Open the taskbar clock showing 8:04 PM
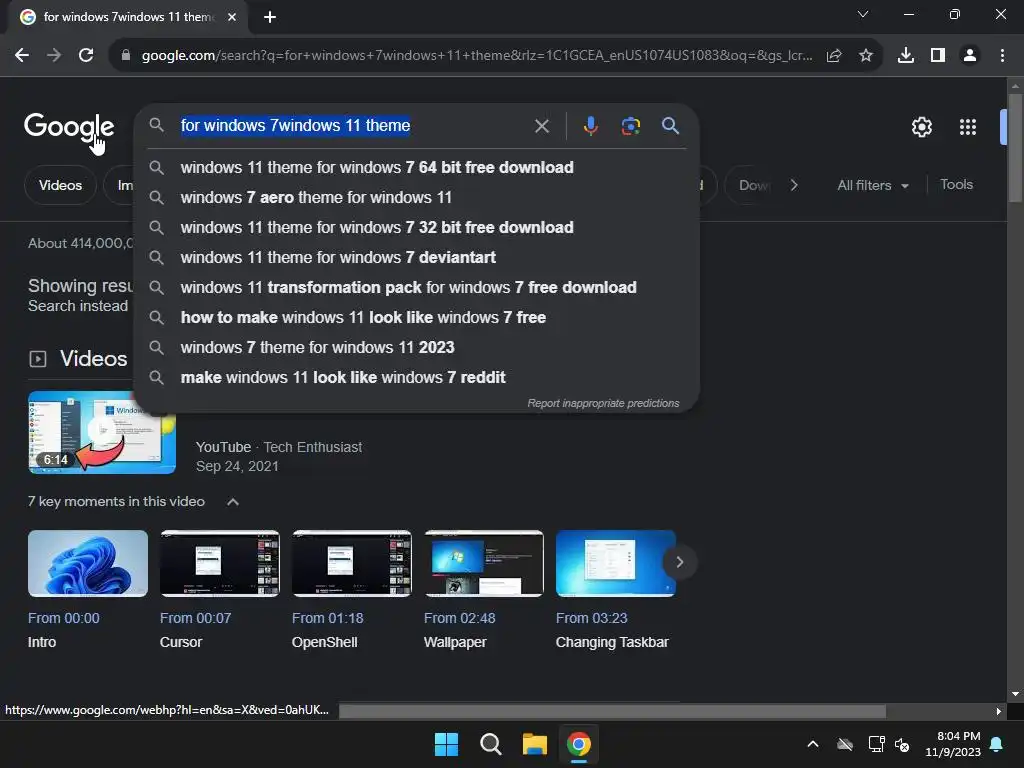The height and width of the screenshot is (768, 1024). pos(952,744)
